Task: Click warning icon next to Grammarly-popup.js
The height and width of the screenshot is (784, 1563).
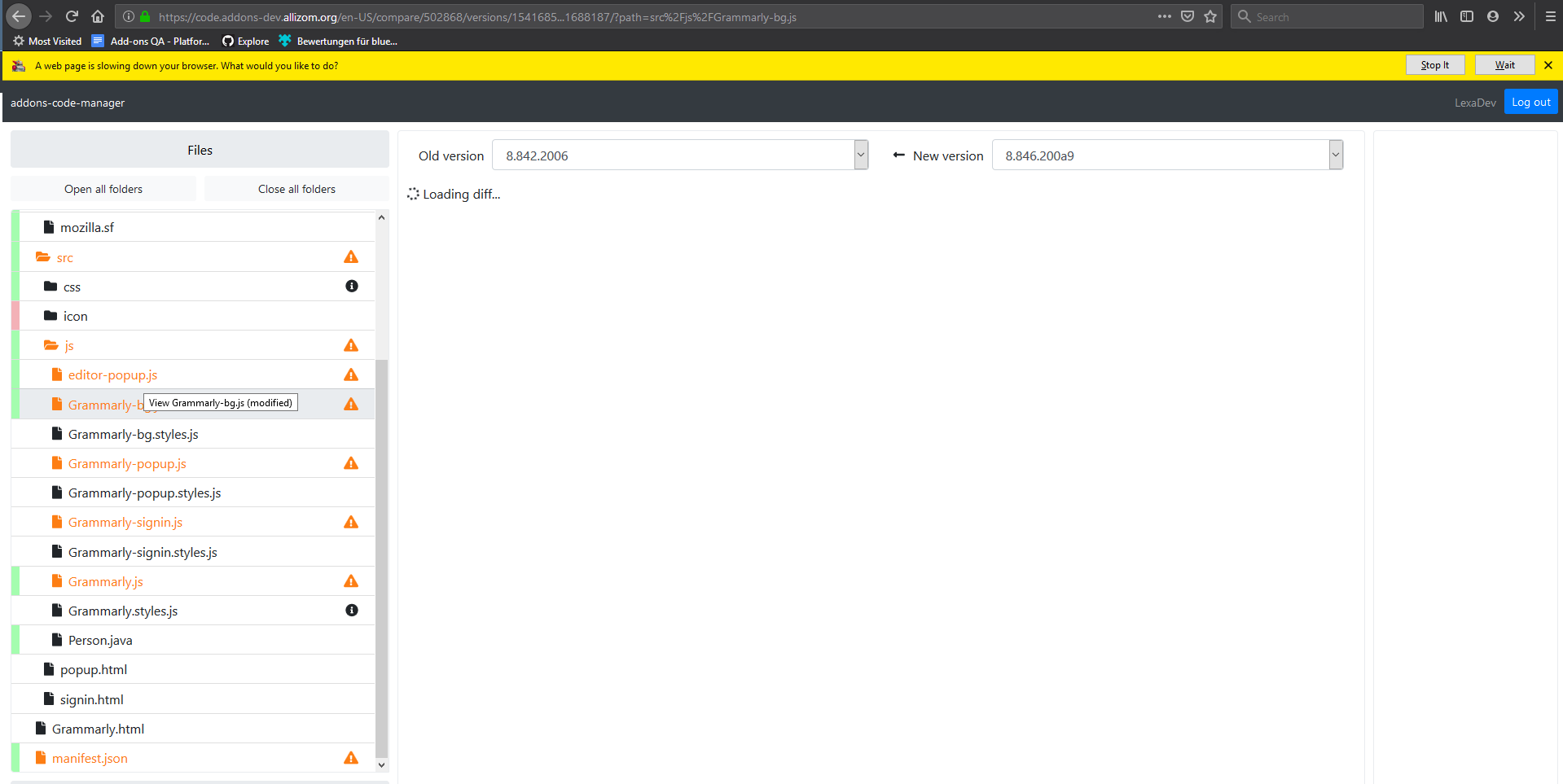Action: coord(351,463)
